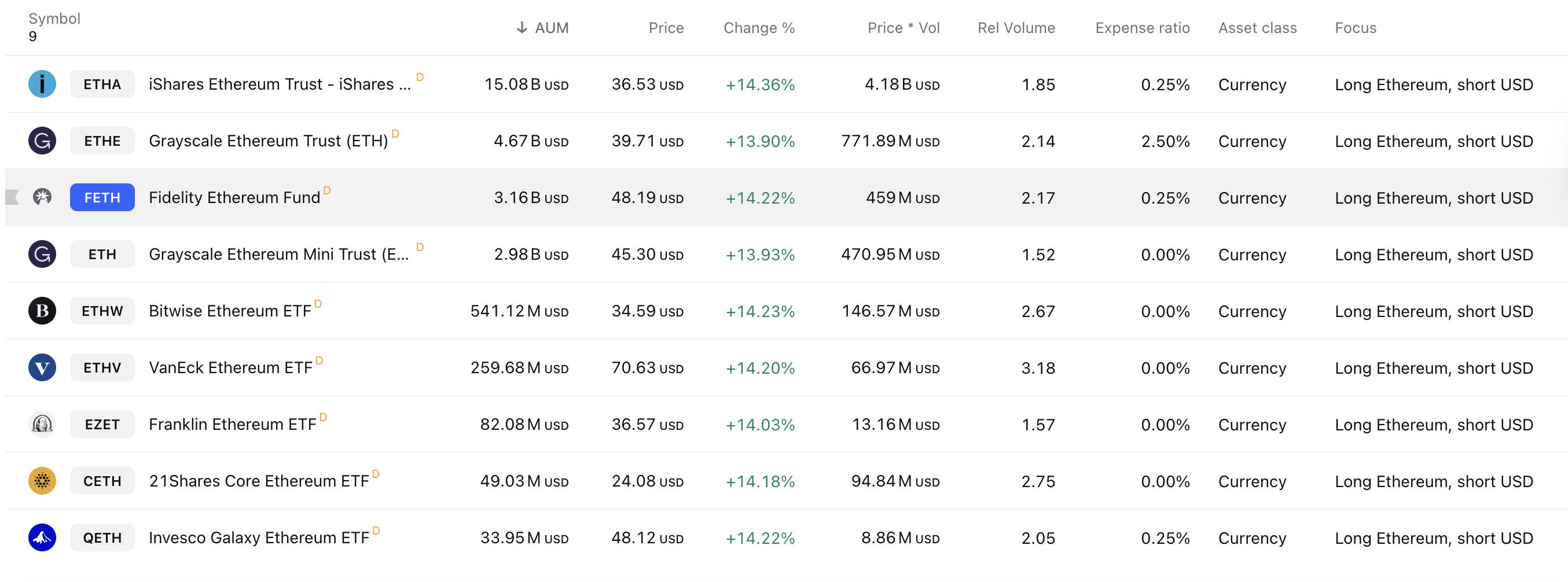Screen dimensions: 1568x582
Task: Click the Franklin Templeton logo beside EZET
Action: tap(42, 424)
